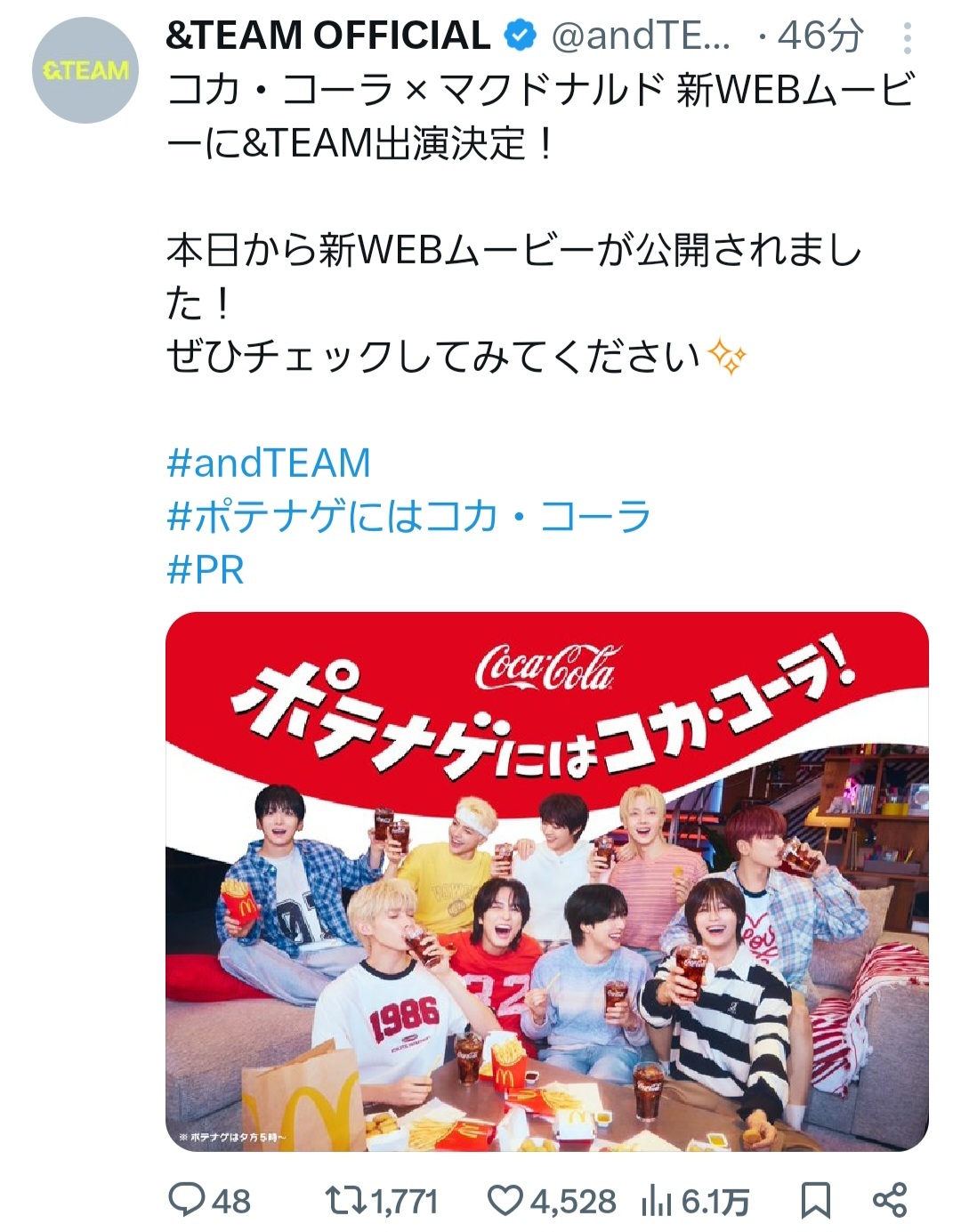The image size is (961, 1232).
Task: Open the #ポテナゲにはコカ・コーラ hashtag
Action: coord(408,517)
